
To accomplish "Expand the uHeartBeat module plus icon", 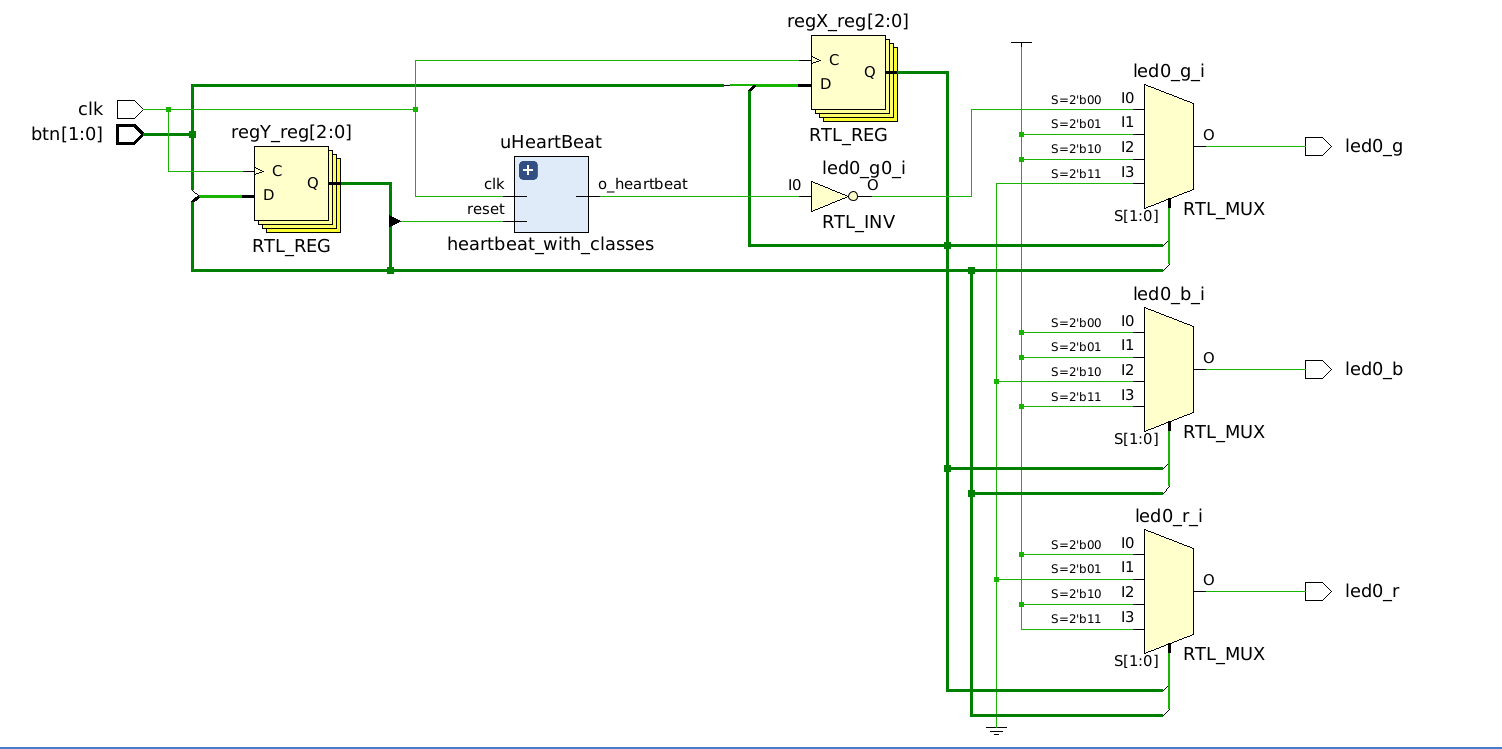I will pyautogui.click(x=528, y=170).
